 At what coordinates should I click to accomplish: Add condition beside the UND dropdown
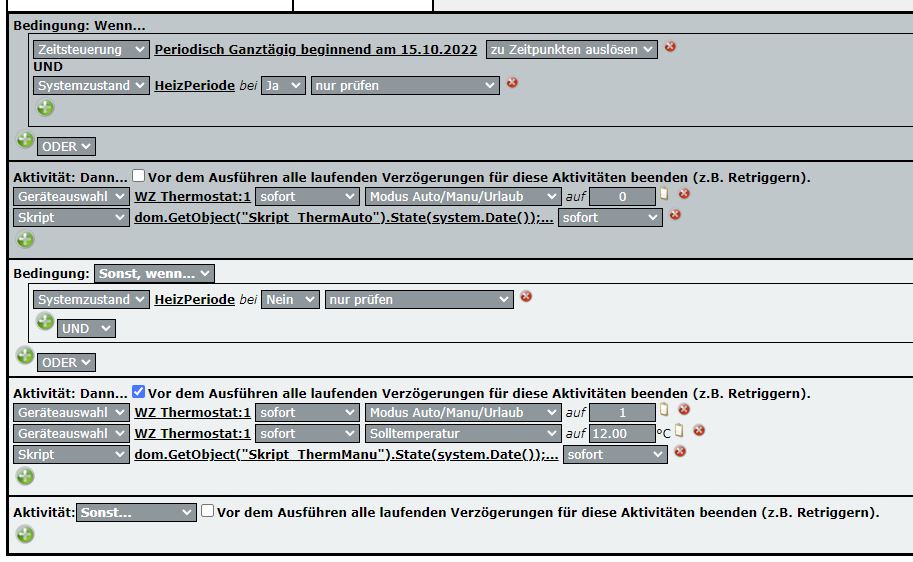pos(45,321)
